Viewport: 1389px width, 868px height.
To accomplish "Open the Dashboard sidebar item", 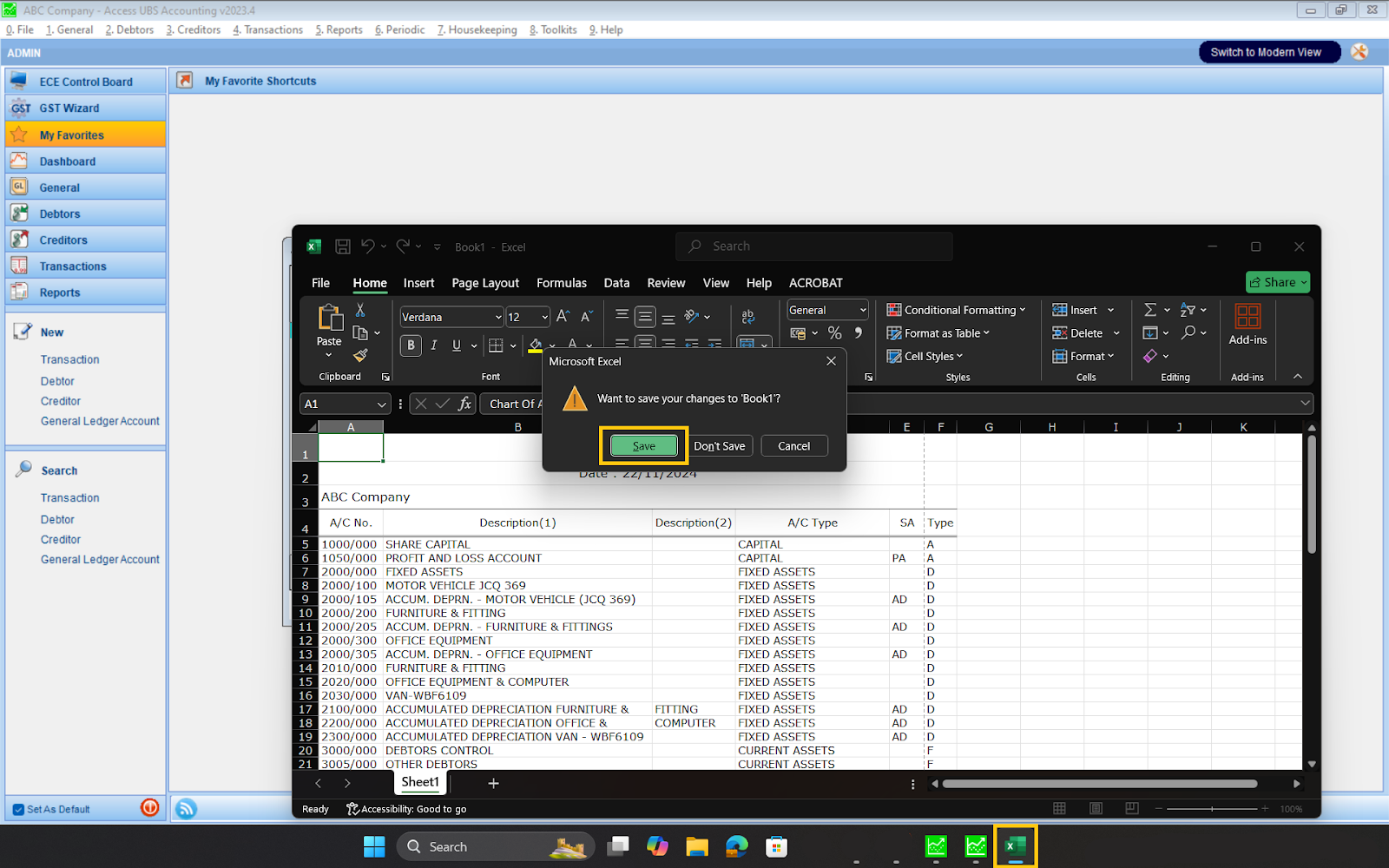I will tap(85, 161).
